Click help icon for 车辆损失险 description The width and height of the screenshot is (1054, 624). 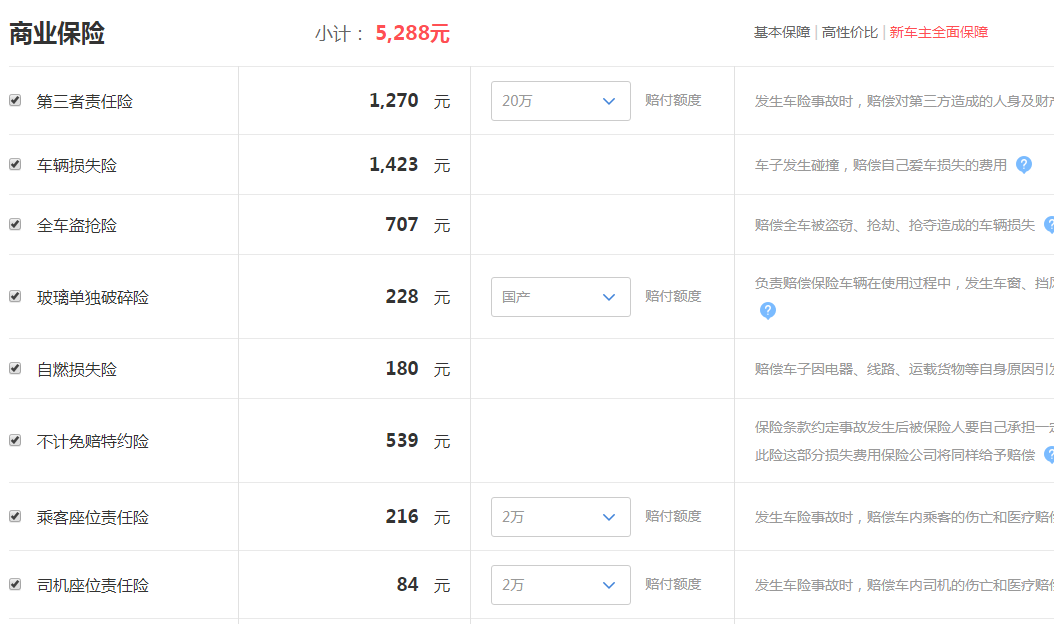coord(1023,165)
